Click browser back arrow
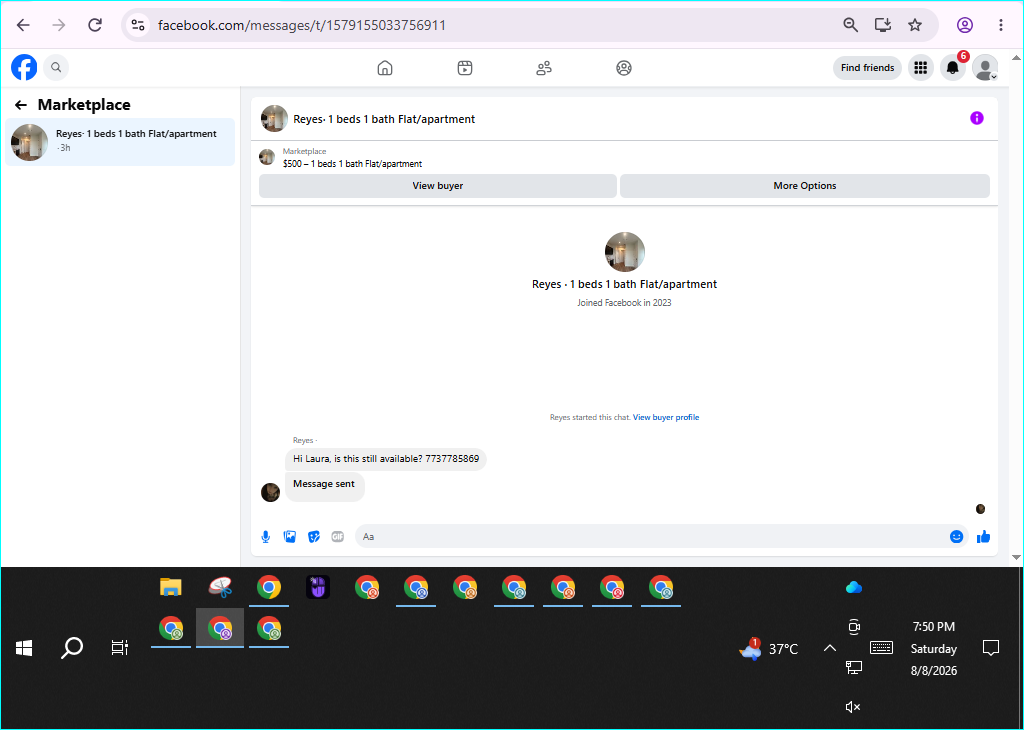 coord(24,25)
